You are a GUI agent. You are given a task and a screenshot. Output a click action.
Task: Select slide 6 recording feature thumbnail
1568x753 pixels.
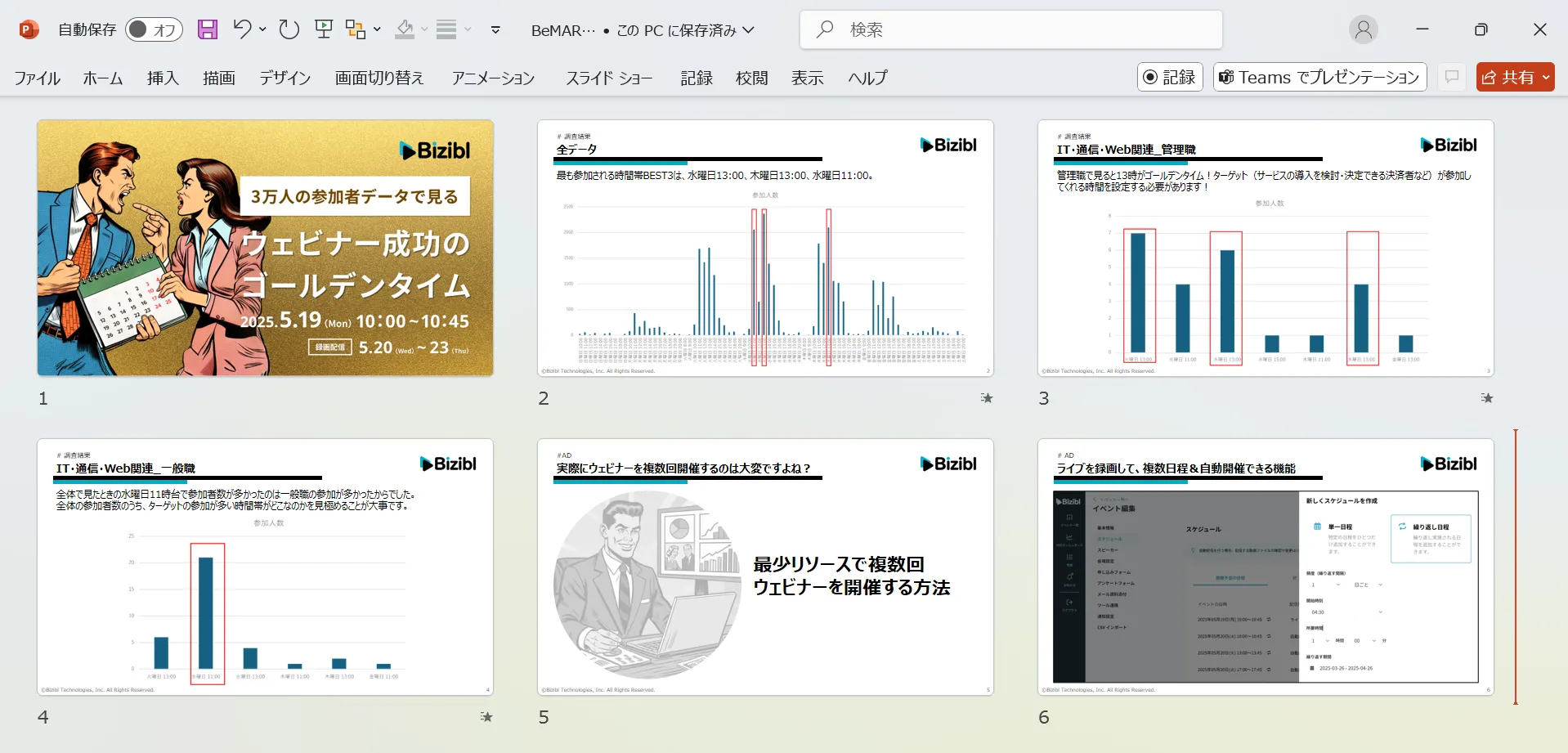pyautogui.click(x=1266, y=567)
